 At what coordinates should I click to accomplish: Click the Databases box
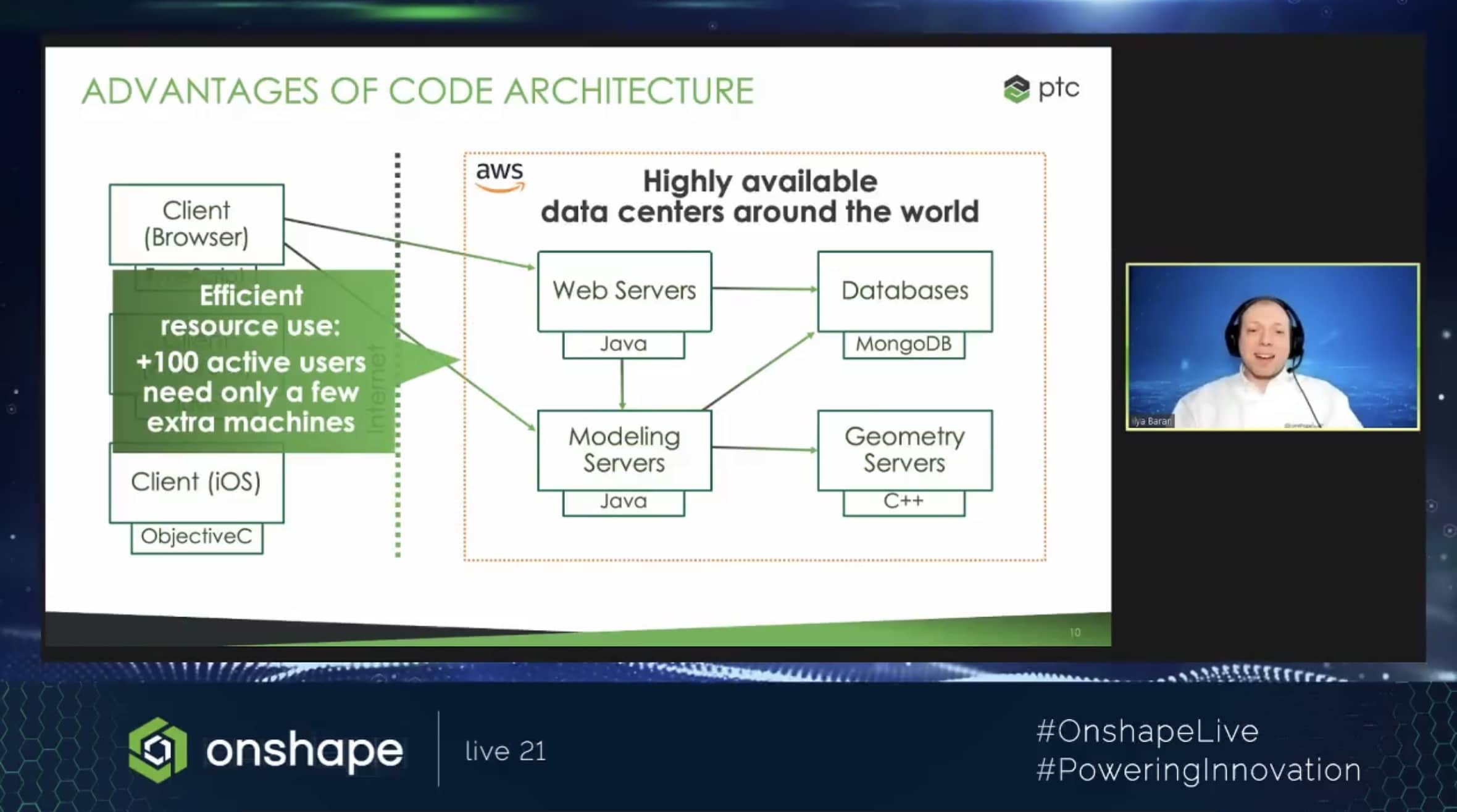click(x=904, y=291)
